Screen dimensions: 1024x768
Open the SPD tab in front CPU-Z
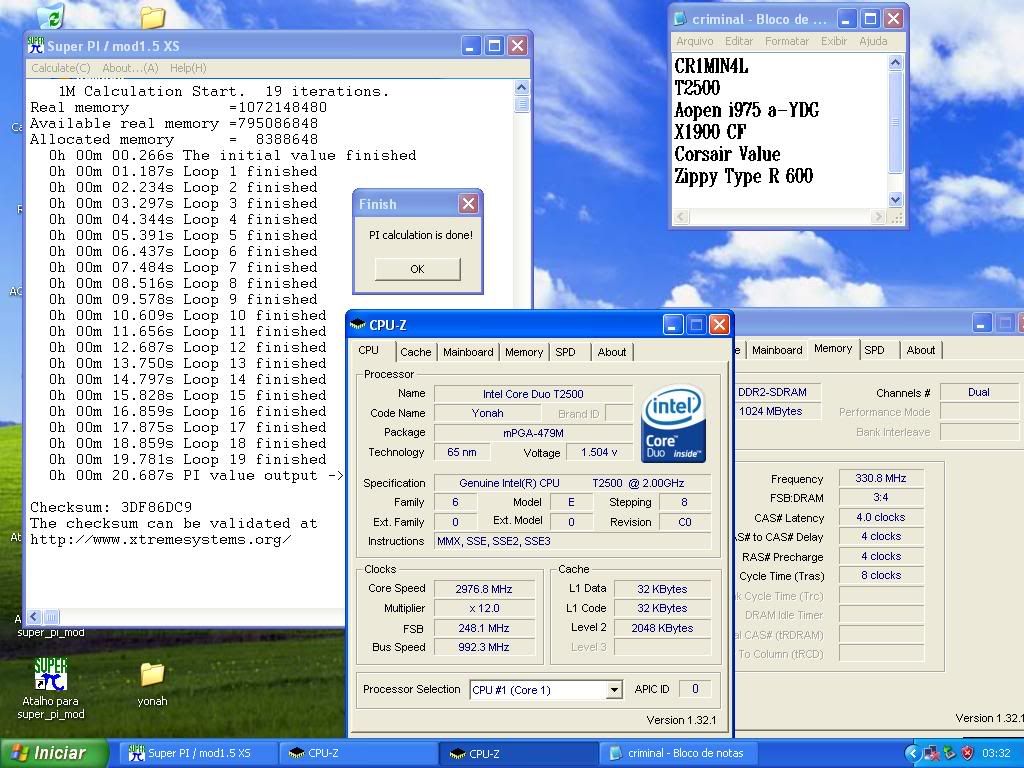566,352
